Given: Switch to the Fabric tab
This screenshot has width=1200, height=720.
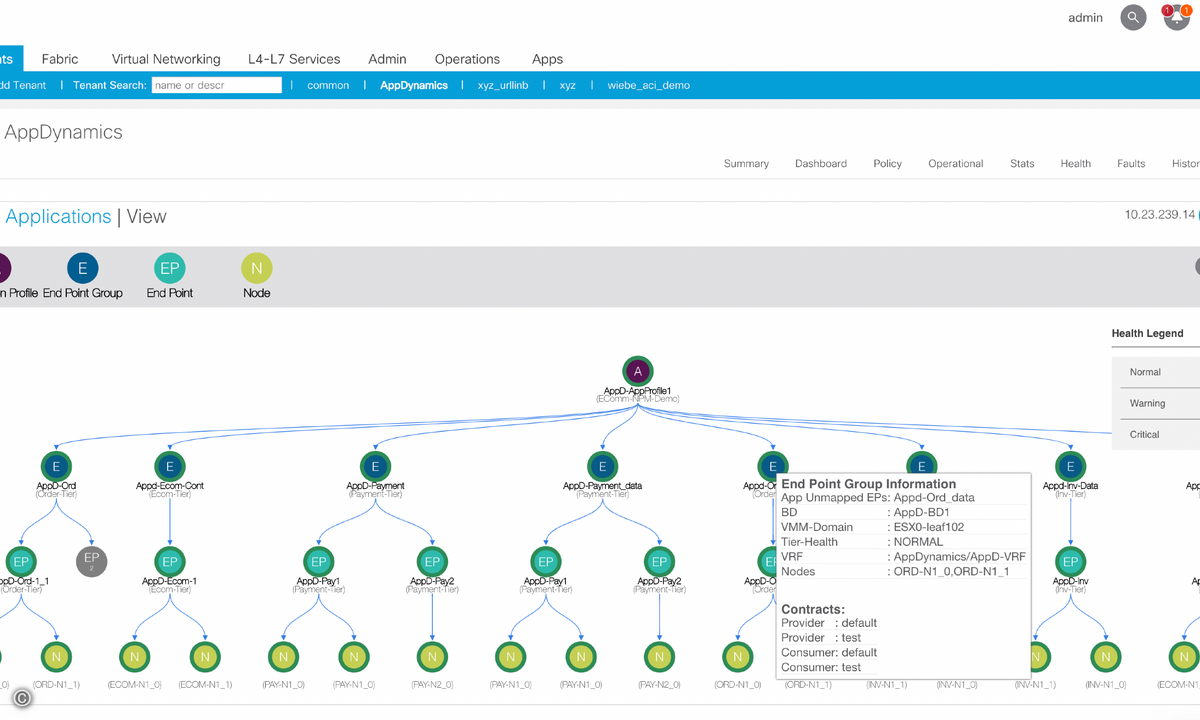Looking at the screenshot, I should [60, 59].
